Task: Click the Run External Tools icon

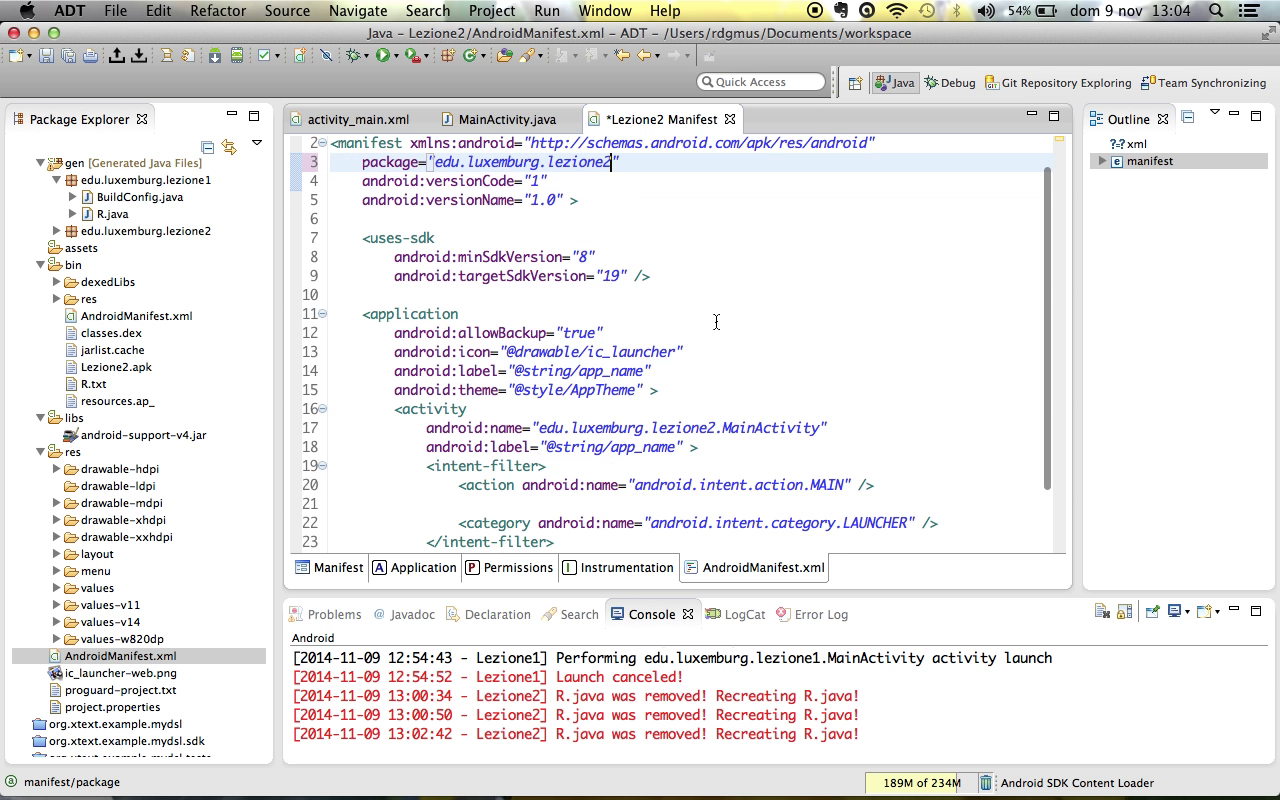Action: (x=413, y=55)
